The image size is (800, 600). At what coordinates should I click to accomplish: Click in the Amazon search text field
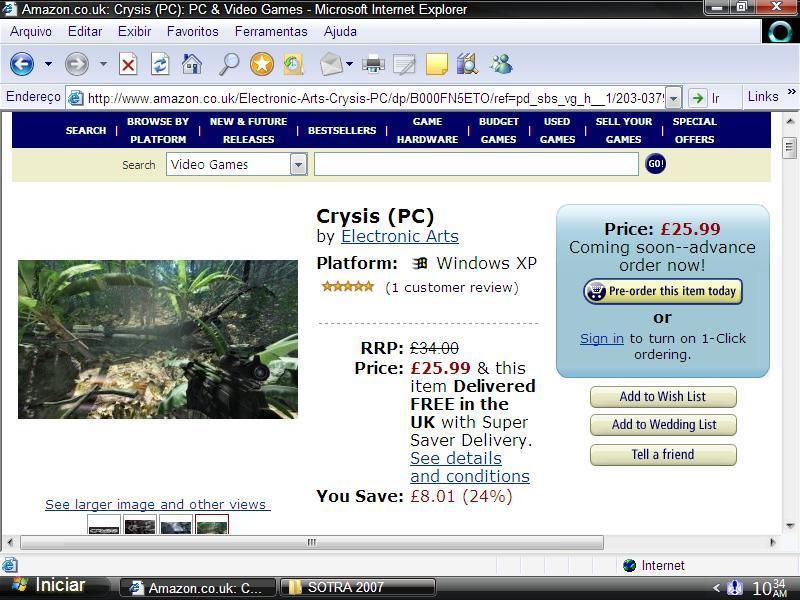(476, 164)
